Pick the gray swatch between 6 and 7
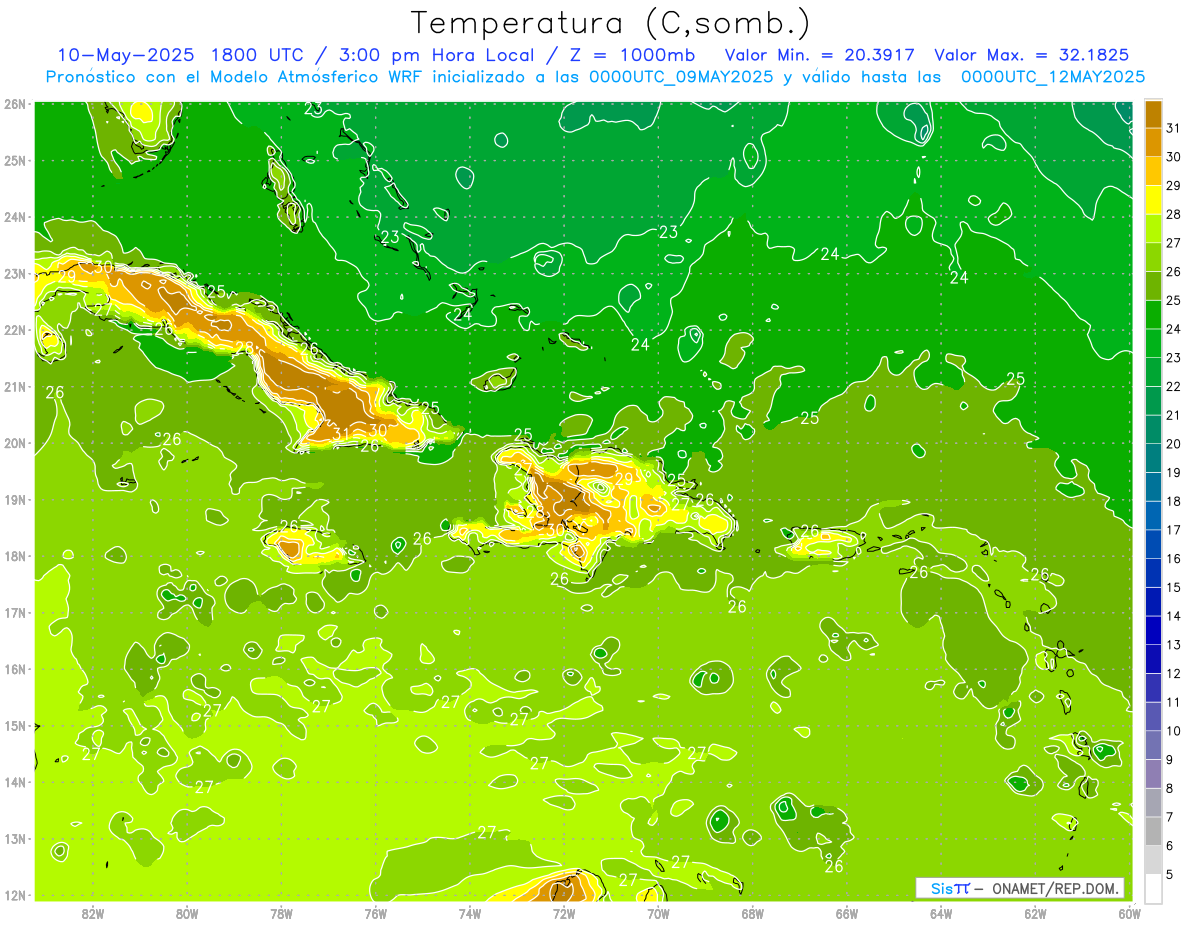Viewport: 1200px width, 927px height. coord(1153,831)
